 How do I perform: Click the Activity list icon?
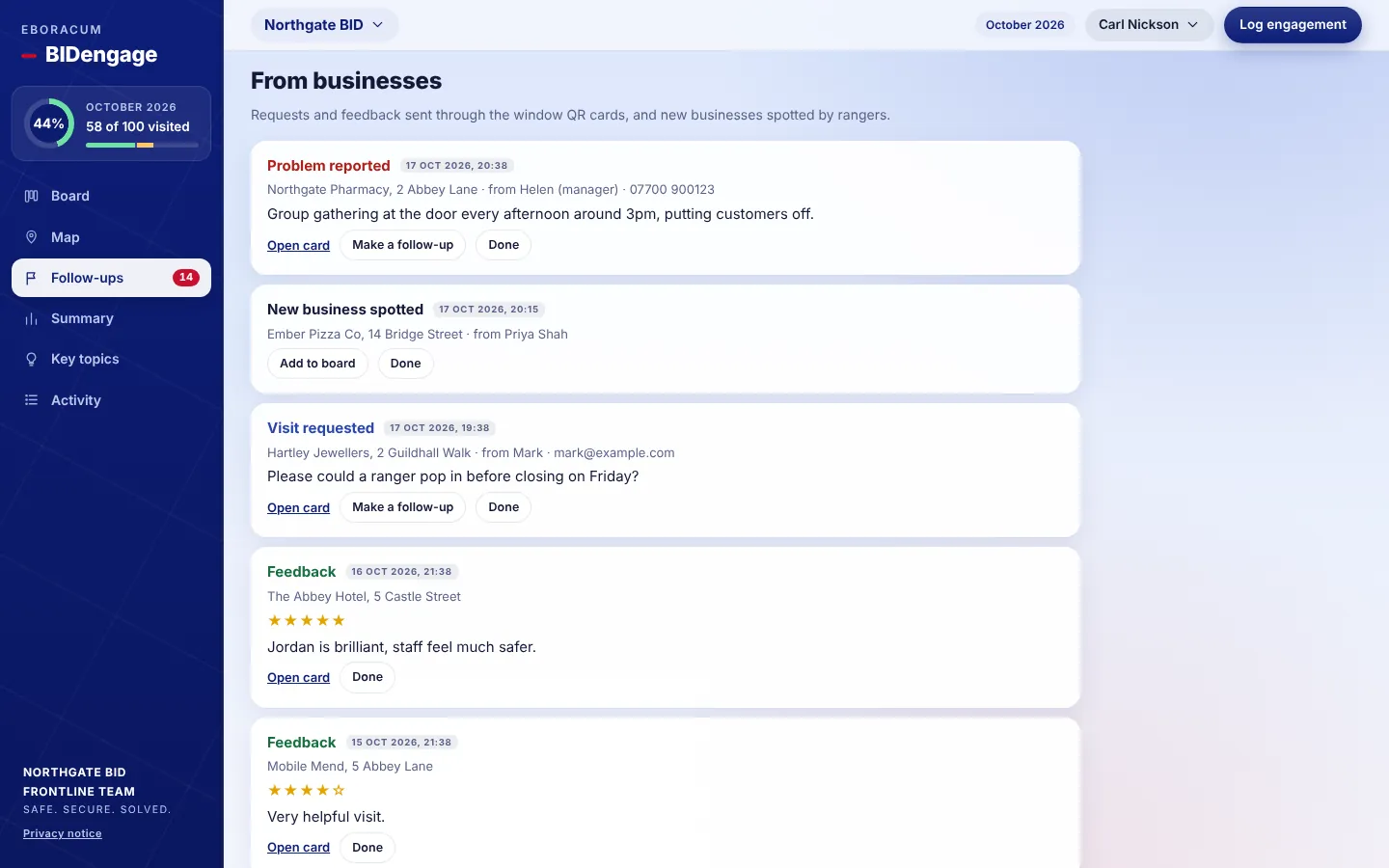(31, 400)
